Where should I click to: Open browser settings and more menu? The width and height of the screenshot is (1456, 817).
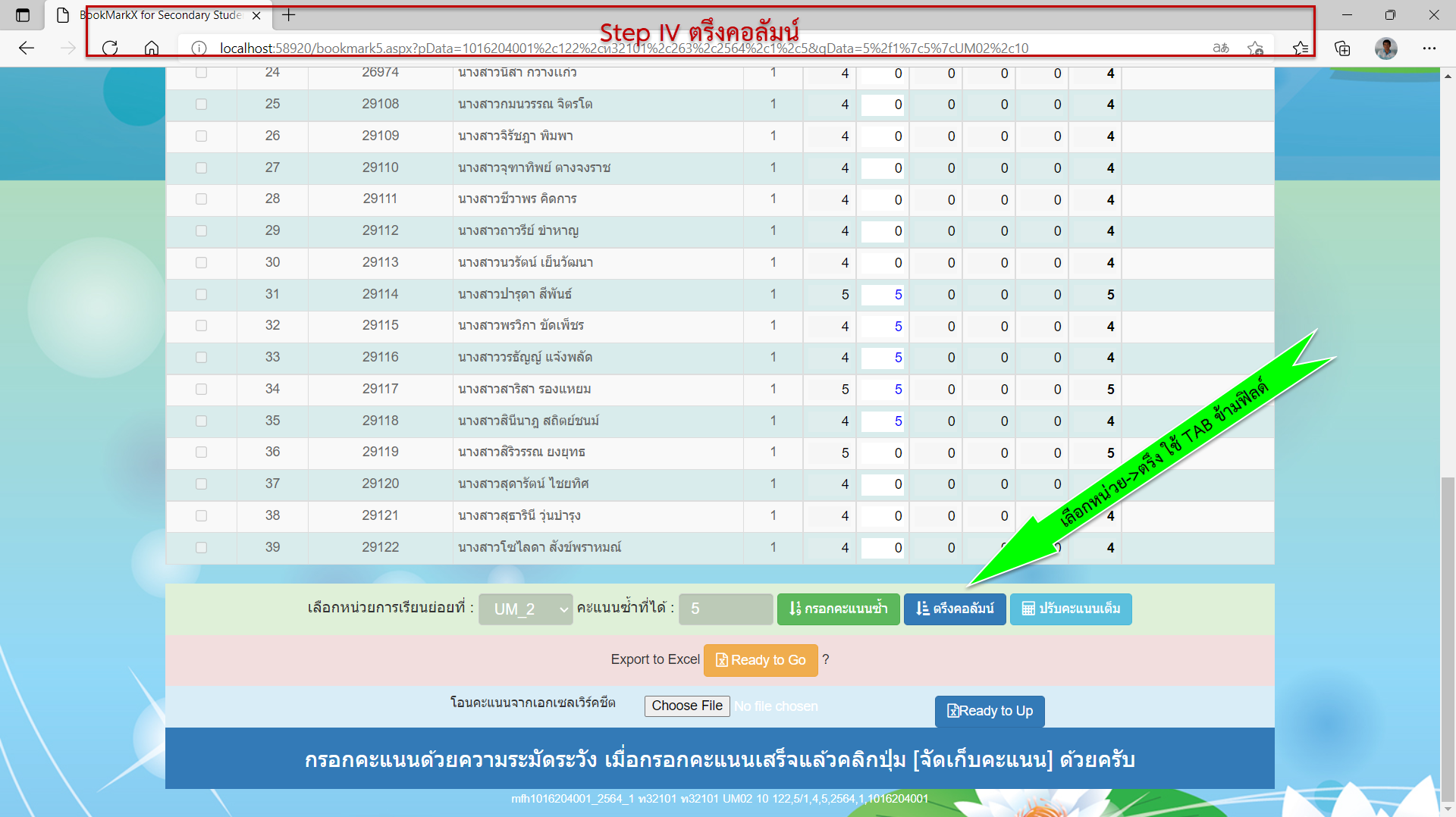(1429, 49)
